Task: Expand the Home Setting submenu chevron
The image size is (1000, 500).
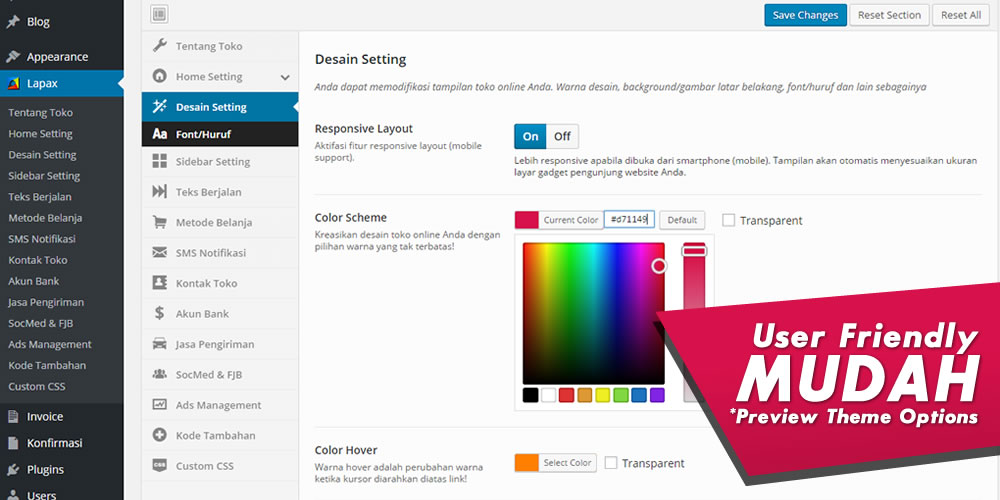Action: tap(285, 77)
